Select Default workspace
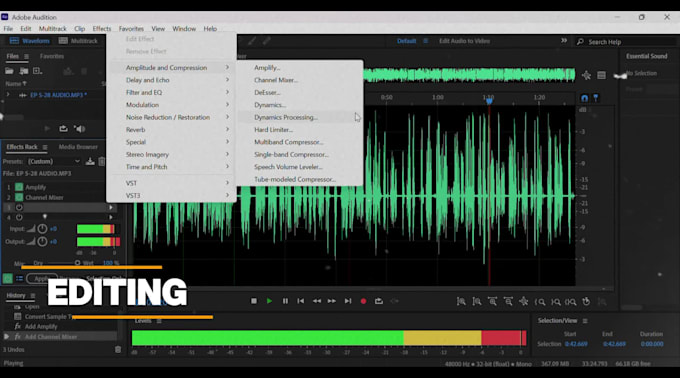The height and width of the screenshot is (378, 680). click(x=406, y=41)
